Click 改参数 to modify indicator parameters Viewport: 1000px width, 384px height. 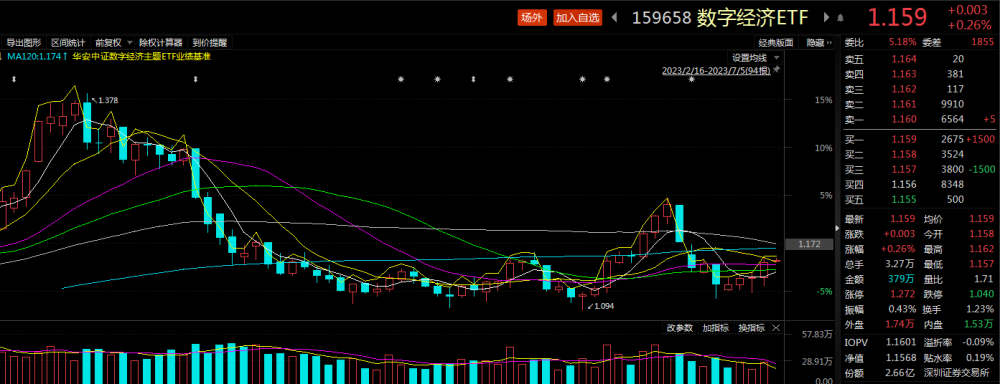point(680,328)
